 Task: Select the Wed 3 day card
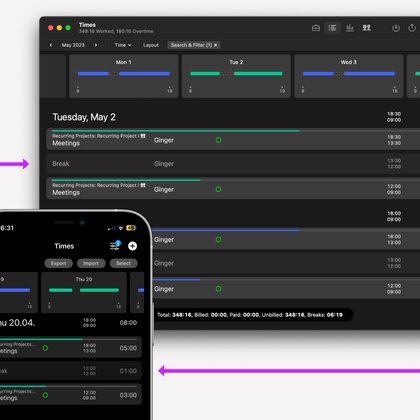[x=349, y=76]
